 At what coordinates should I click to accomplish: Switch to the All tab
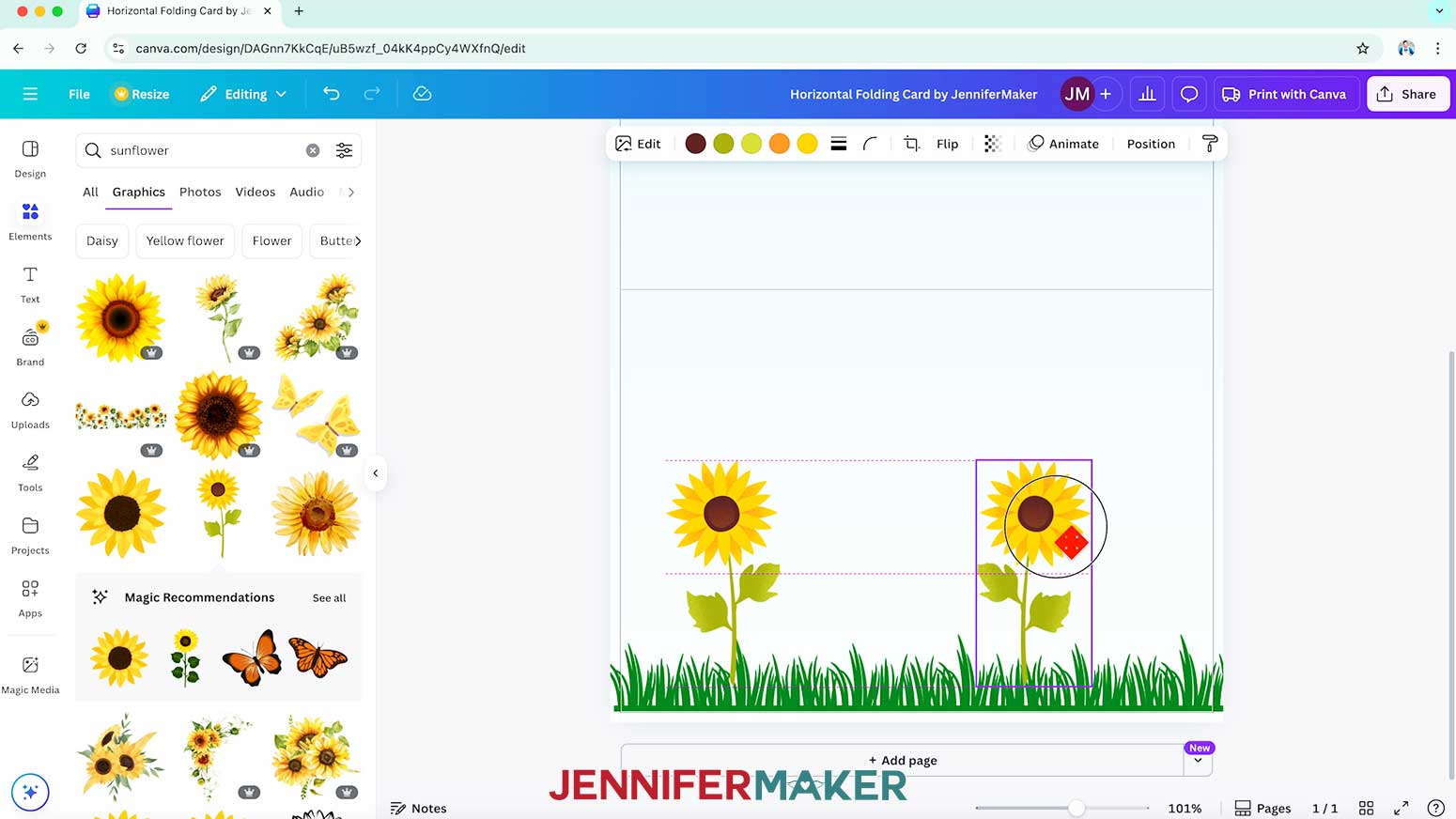point(90,192)
